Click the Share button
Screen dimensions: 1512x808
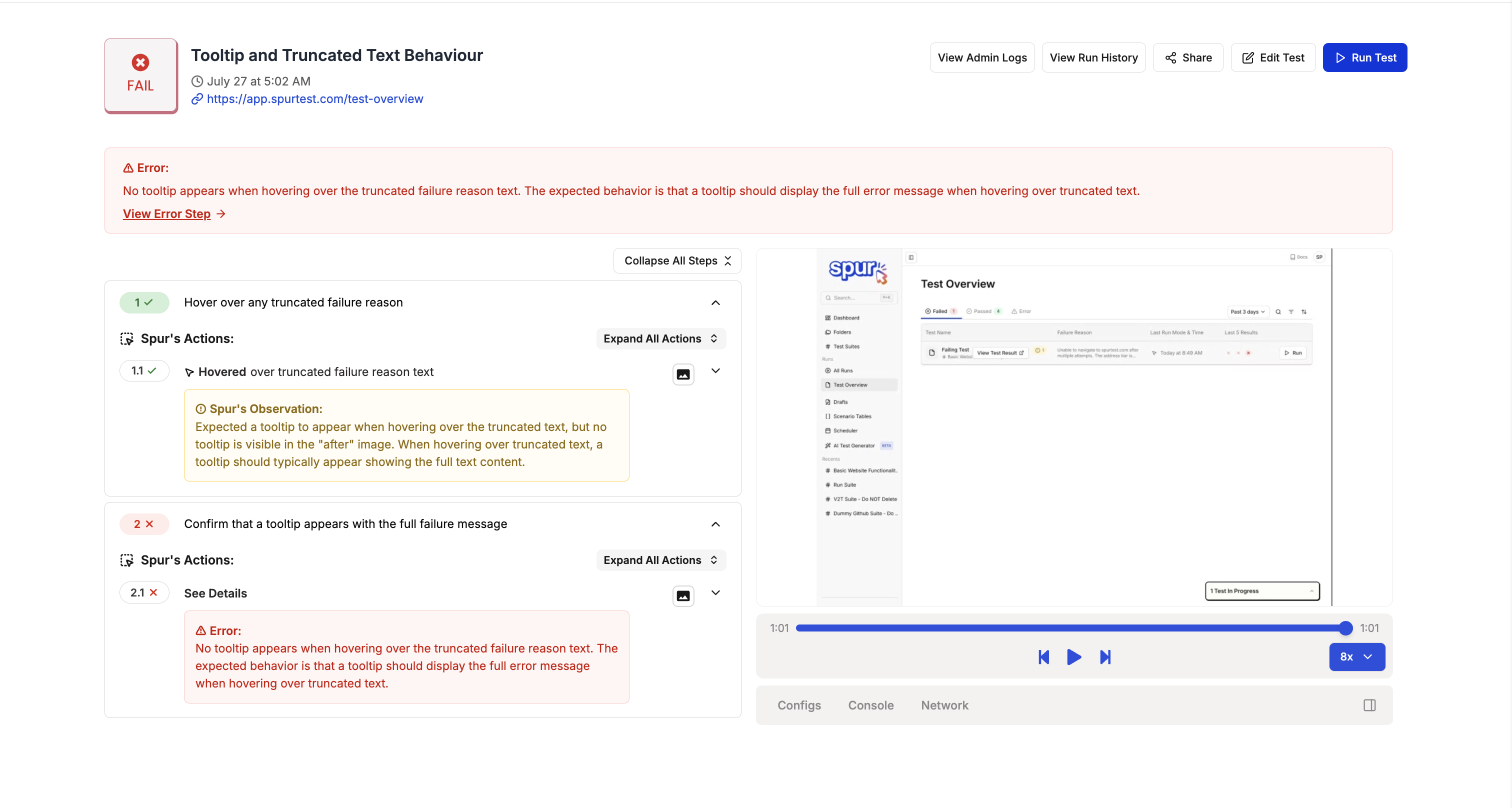click(1188, 57)
